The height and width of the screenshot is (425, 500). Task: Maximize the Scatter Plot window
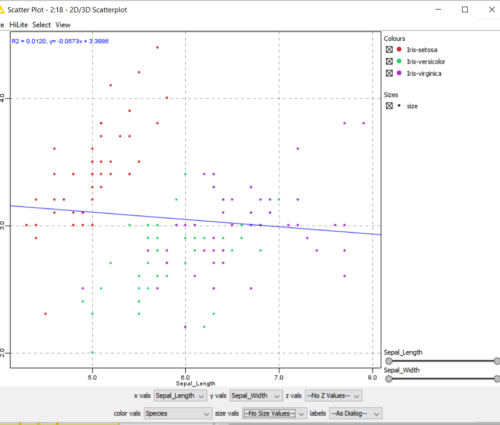465,10
